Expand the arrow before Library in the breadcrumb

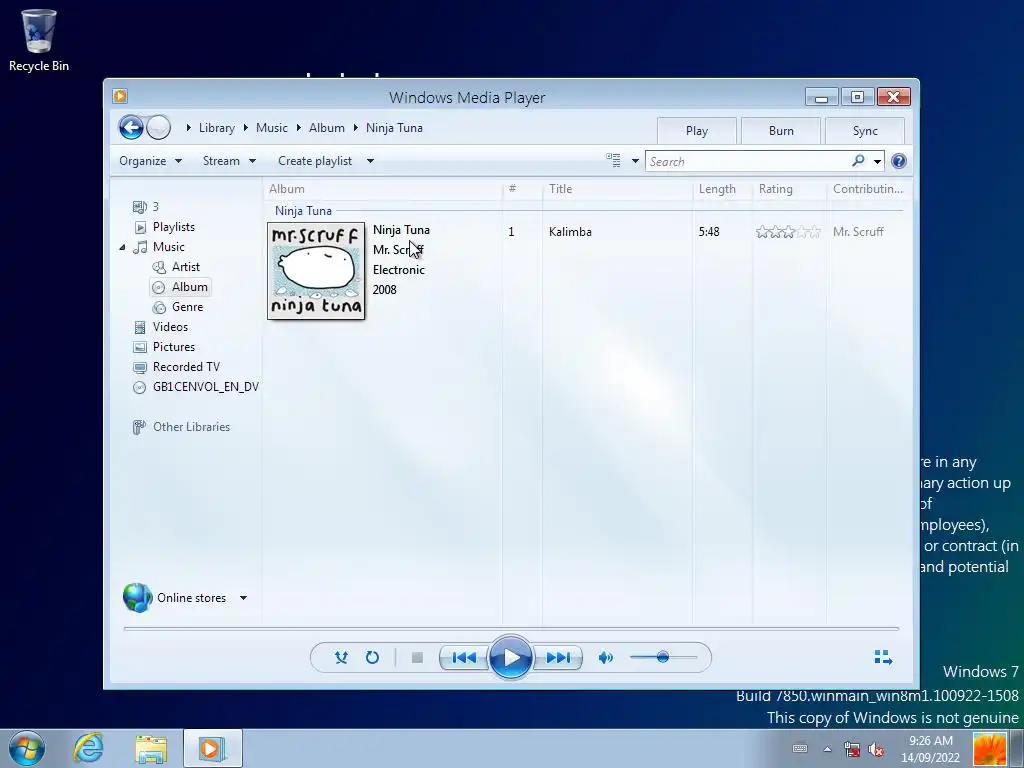point(188,128)
